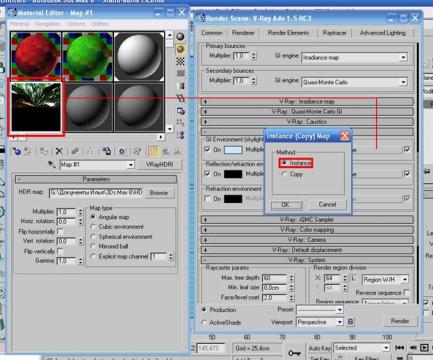Viewport: 433px width, 360px height.
Task: Click the Make Unique icon
Action: 90,152
